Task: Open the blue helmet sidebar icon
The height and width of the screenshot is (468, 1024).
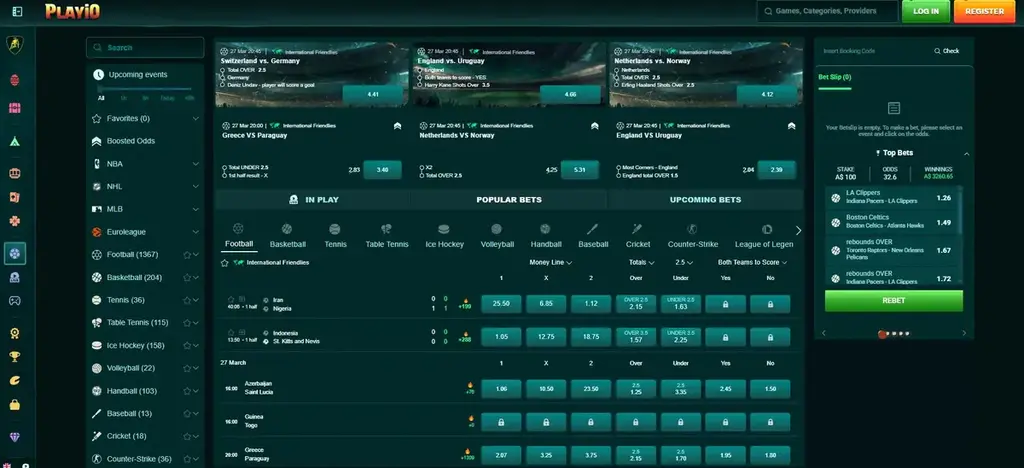Action: tap(14, 277)
